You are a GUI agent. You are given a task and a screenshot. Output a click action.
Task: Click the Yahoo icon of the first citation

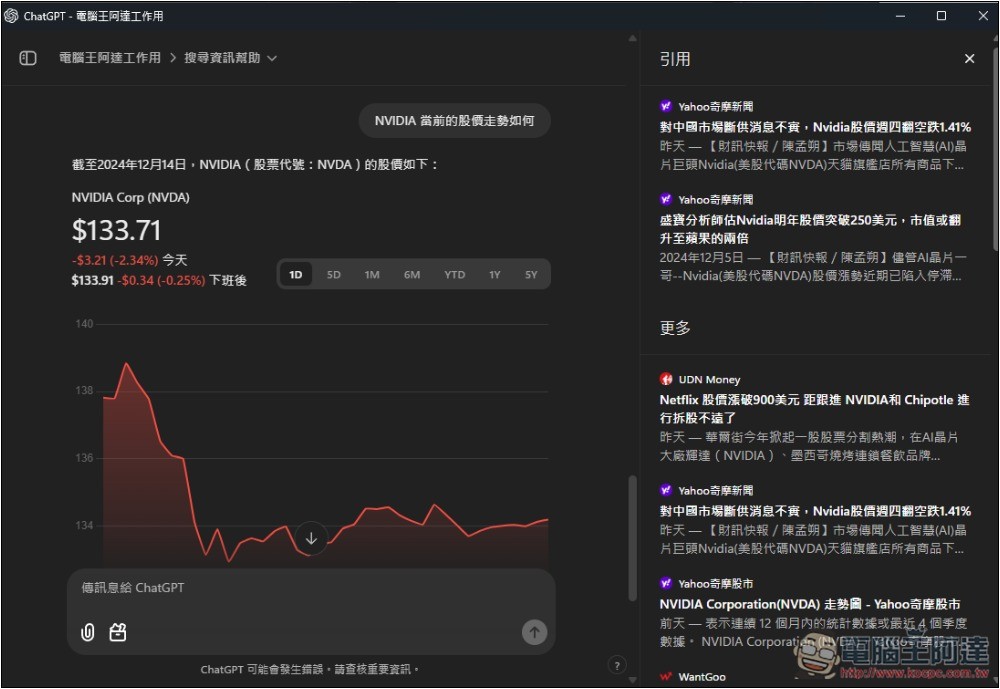(x=666, y=106)
